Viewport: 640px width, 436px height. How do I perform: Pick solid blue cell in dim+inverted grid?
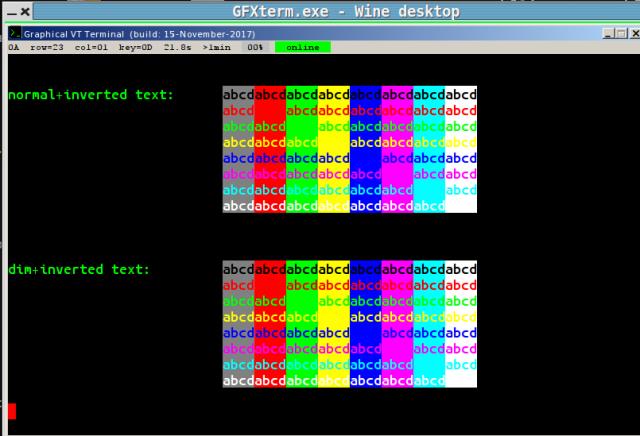point(365,332)
